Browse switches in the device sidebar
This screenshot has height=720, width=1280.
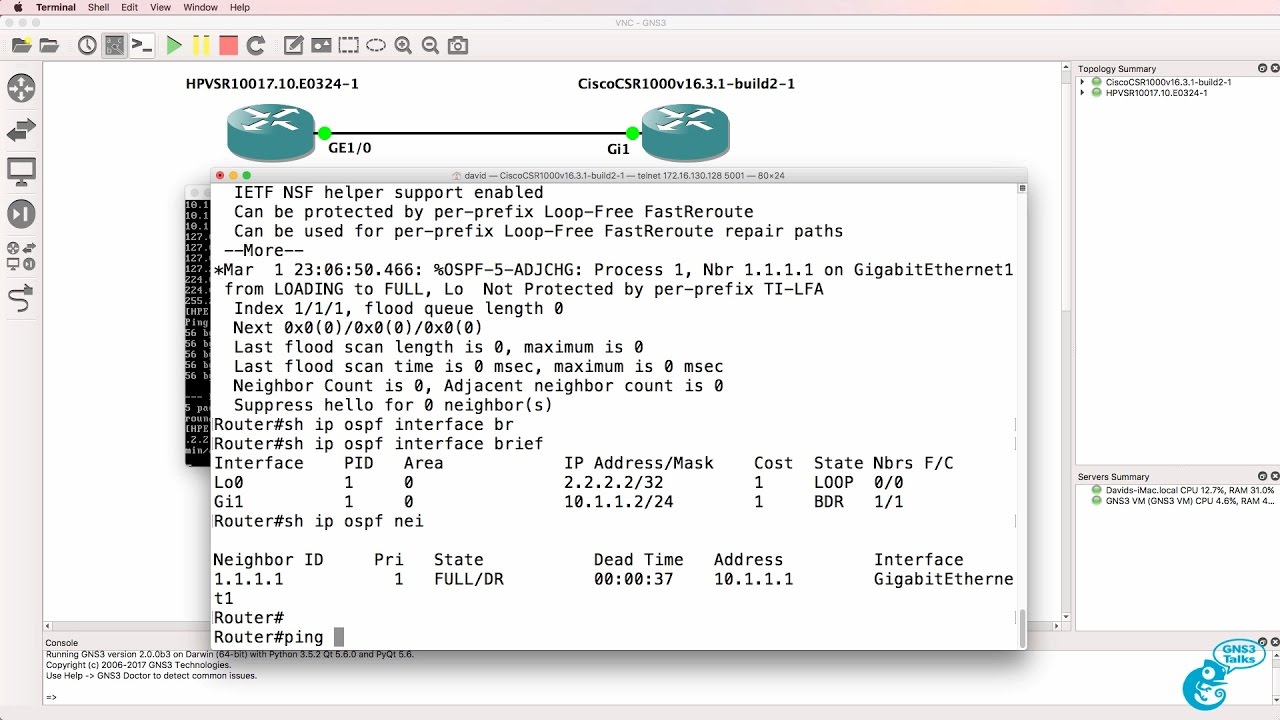click(x=21, y=129)
